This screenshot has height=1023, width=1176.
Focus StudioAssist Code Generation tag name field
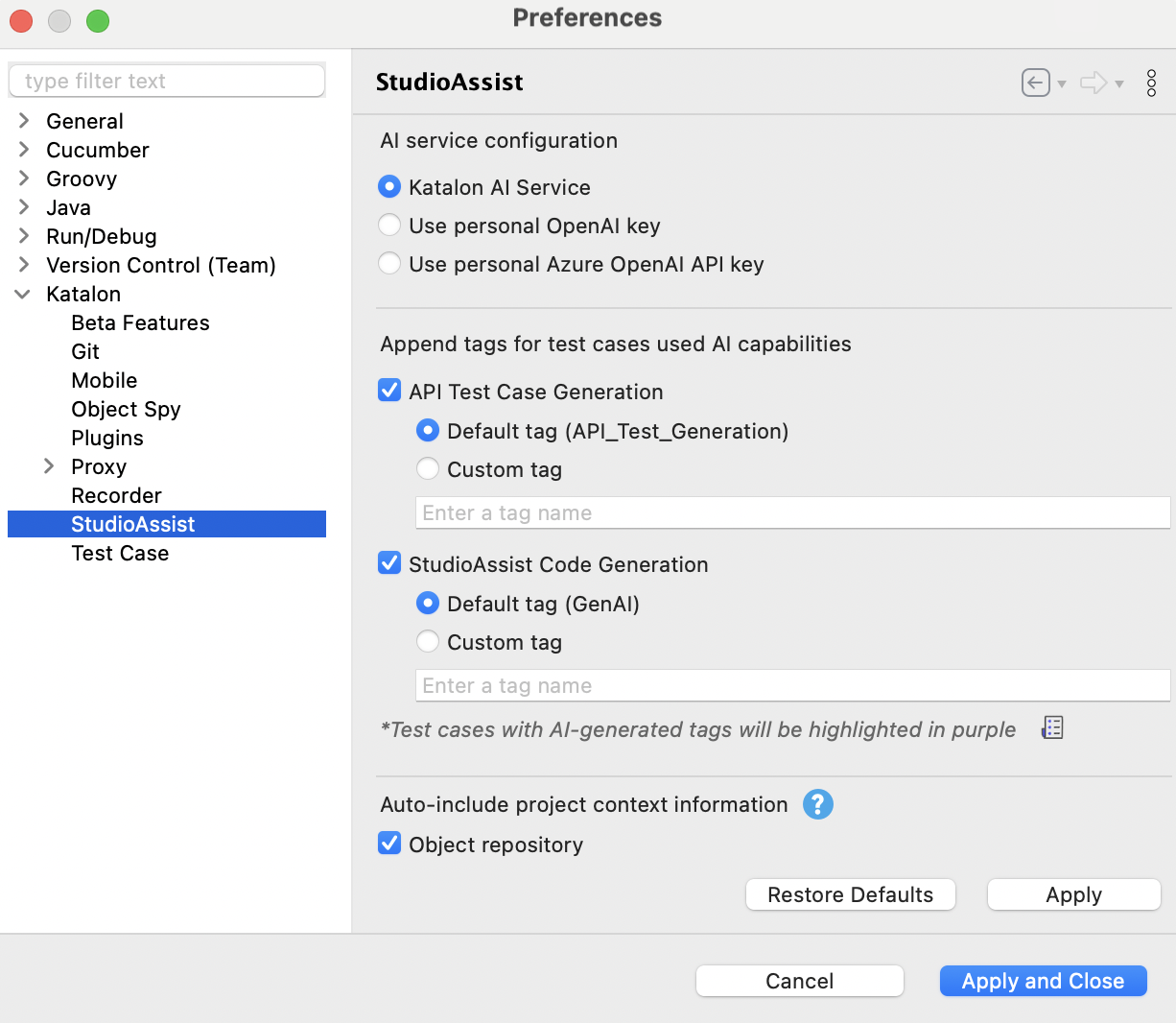(792, 685)
